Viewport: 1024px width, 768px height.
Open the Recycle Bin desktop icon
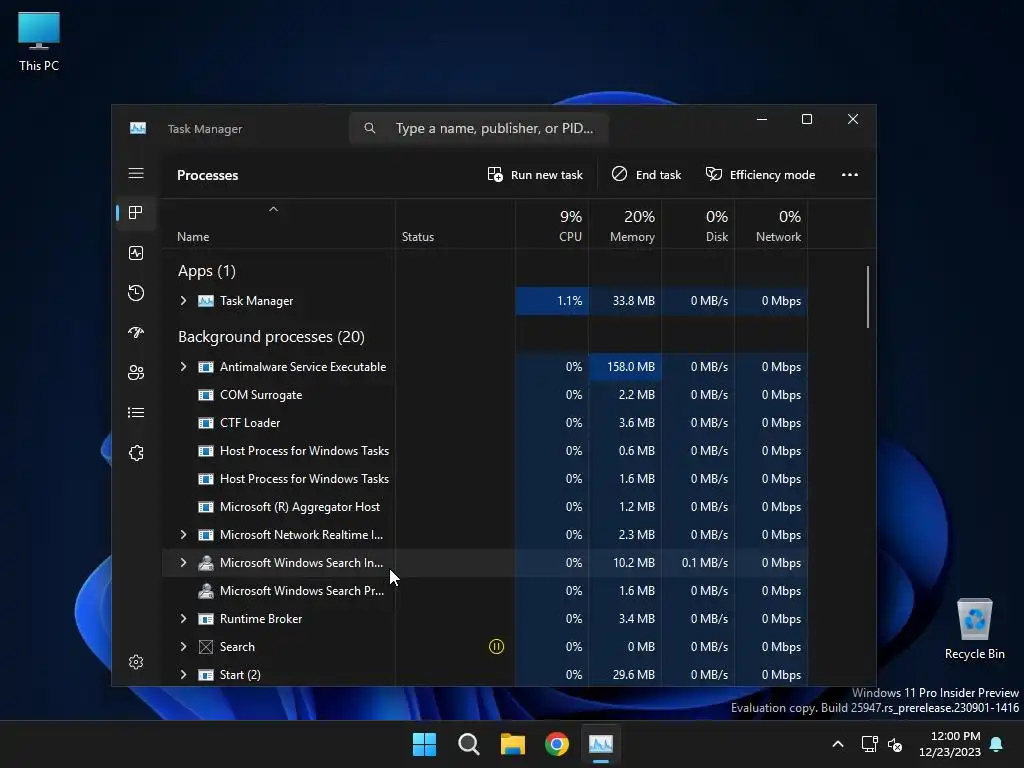point(974,630)
